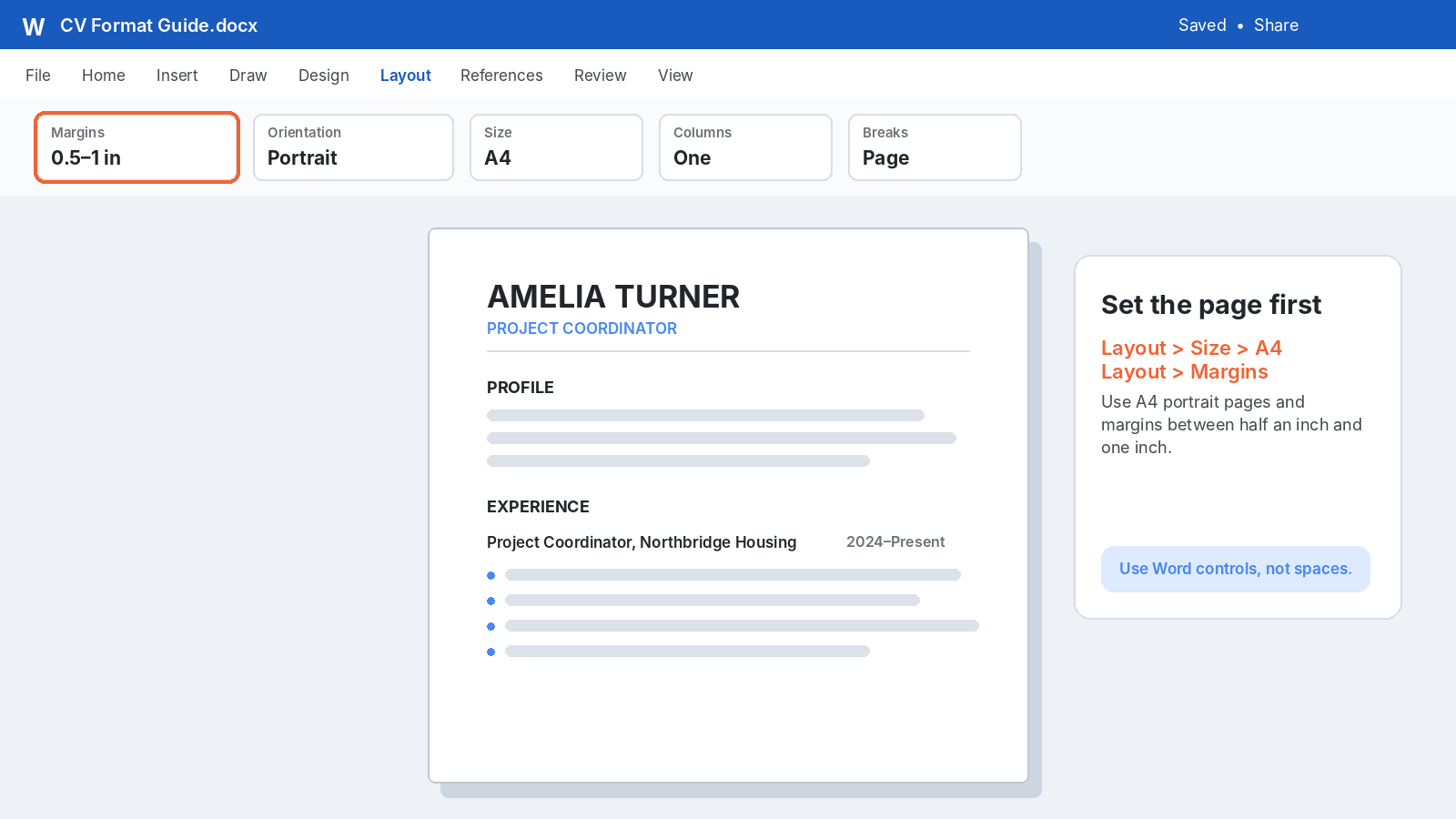Open the View tab
This screenshot has height=819, width=1456.
pos(675,76)
